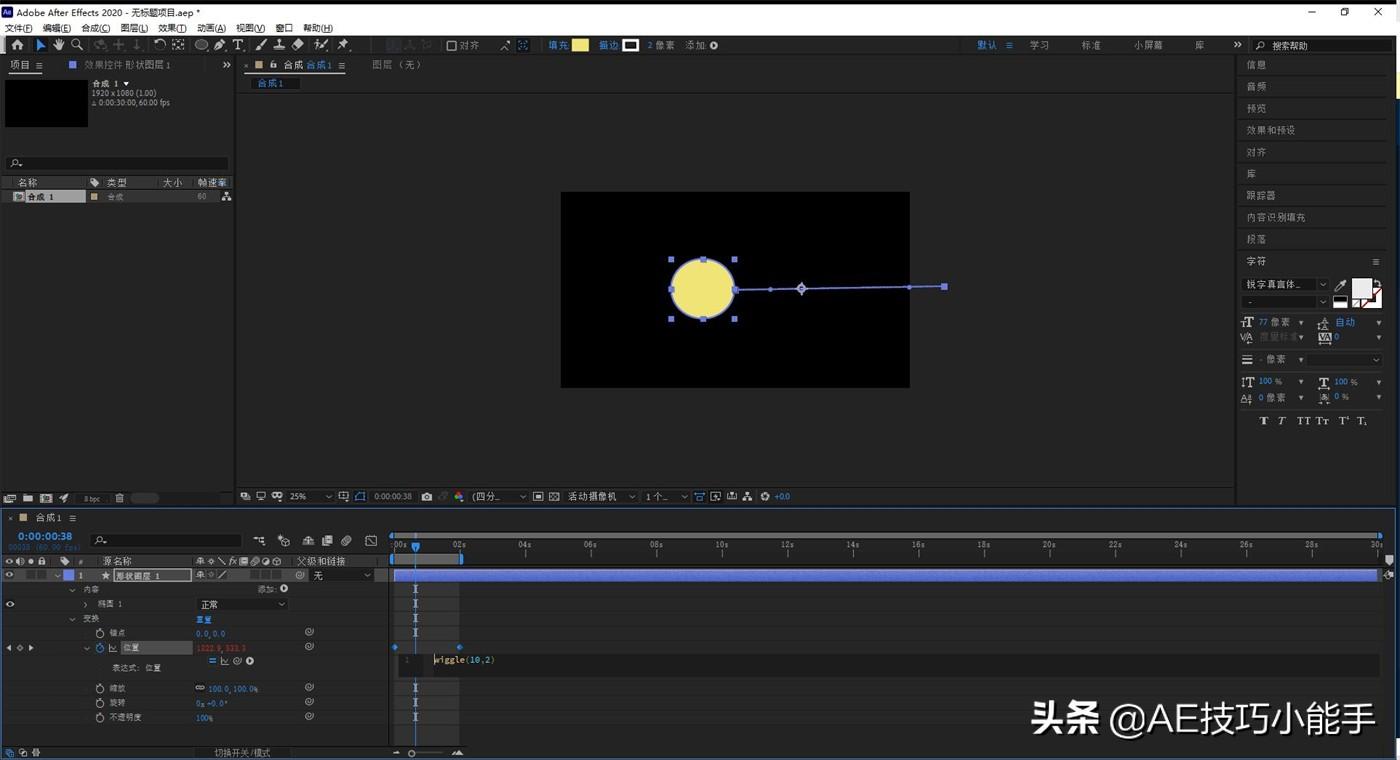Viewport: 1400px width, 760px height.
Task: Toggle the 不透明度 stopwatch
Action: click(100, 718)
